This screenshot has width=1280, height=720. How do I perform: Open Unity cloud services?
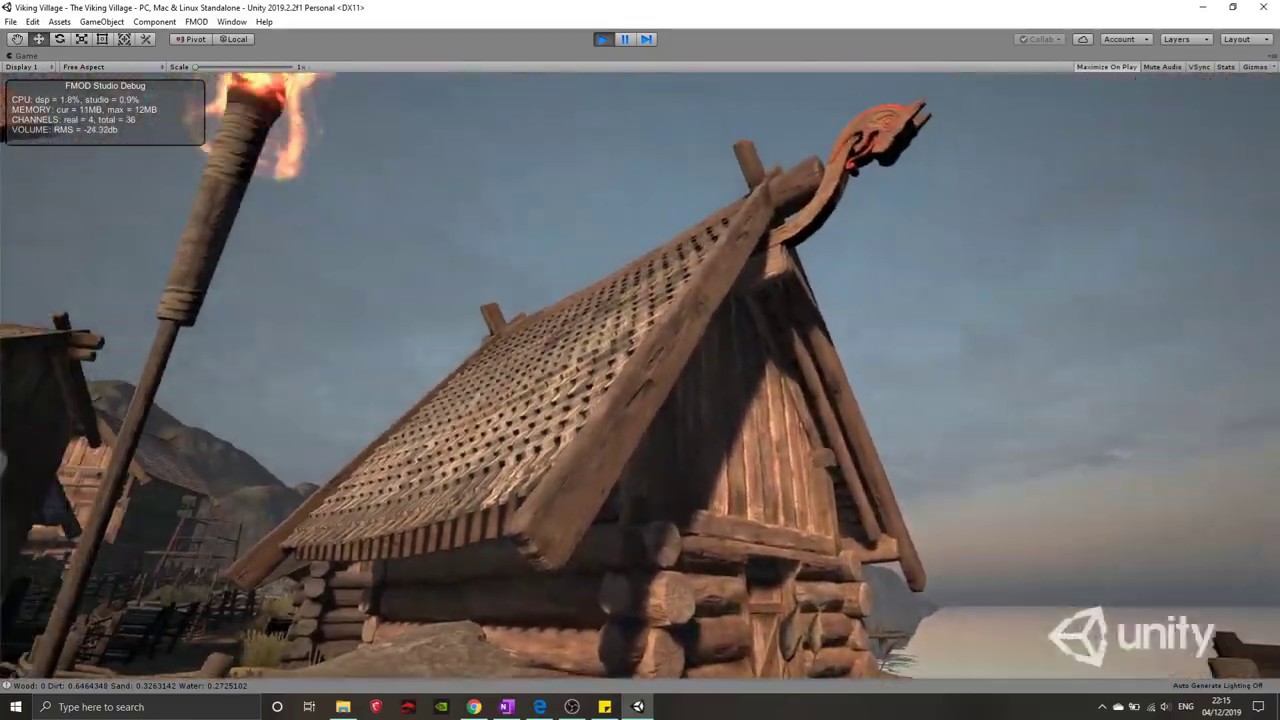pos(1083,39)
